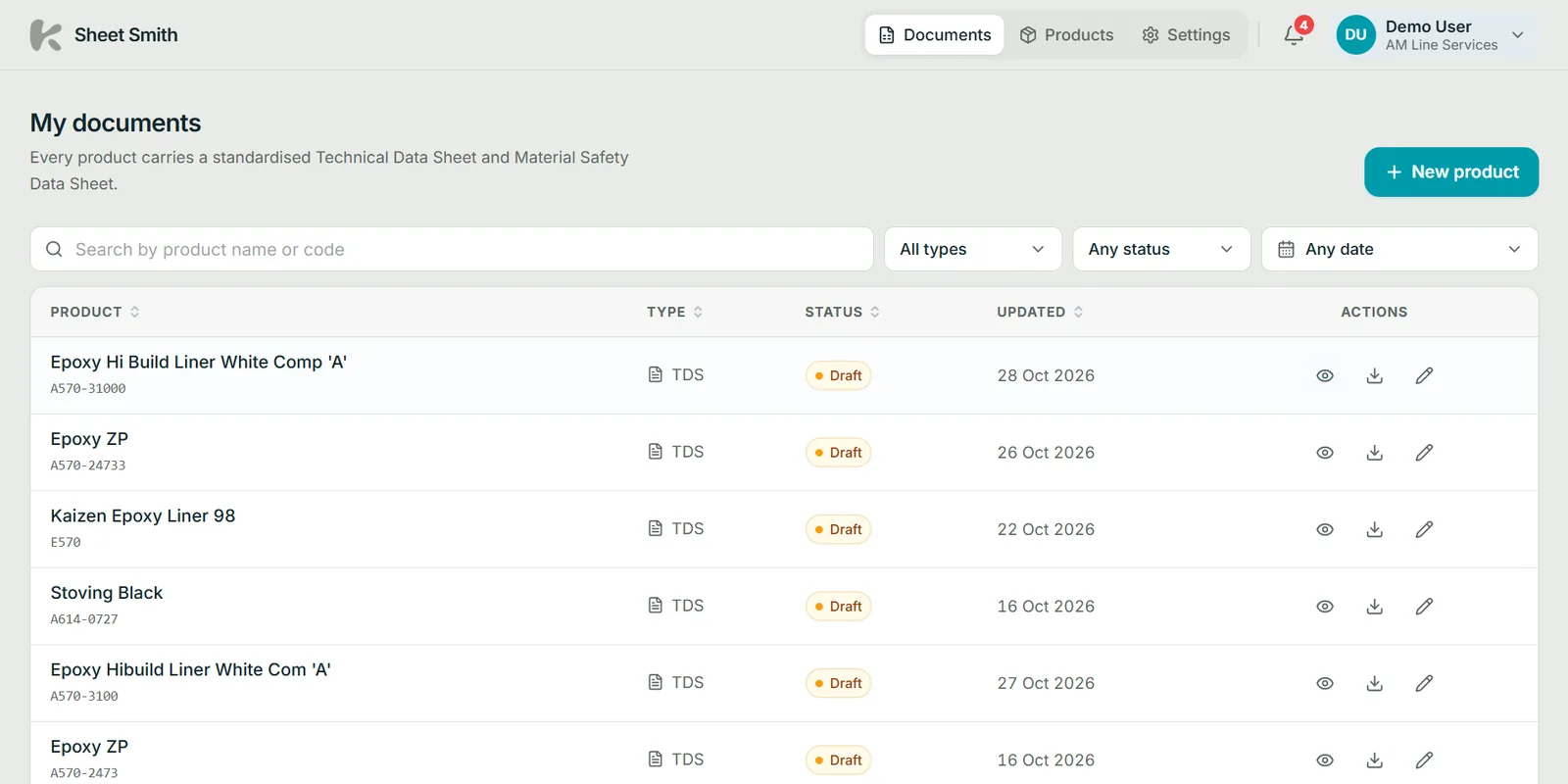Select the Kaizen Epoxy Liner 98 product name
The image size is (1568, 784).
click(x=143, y=516)
